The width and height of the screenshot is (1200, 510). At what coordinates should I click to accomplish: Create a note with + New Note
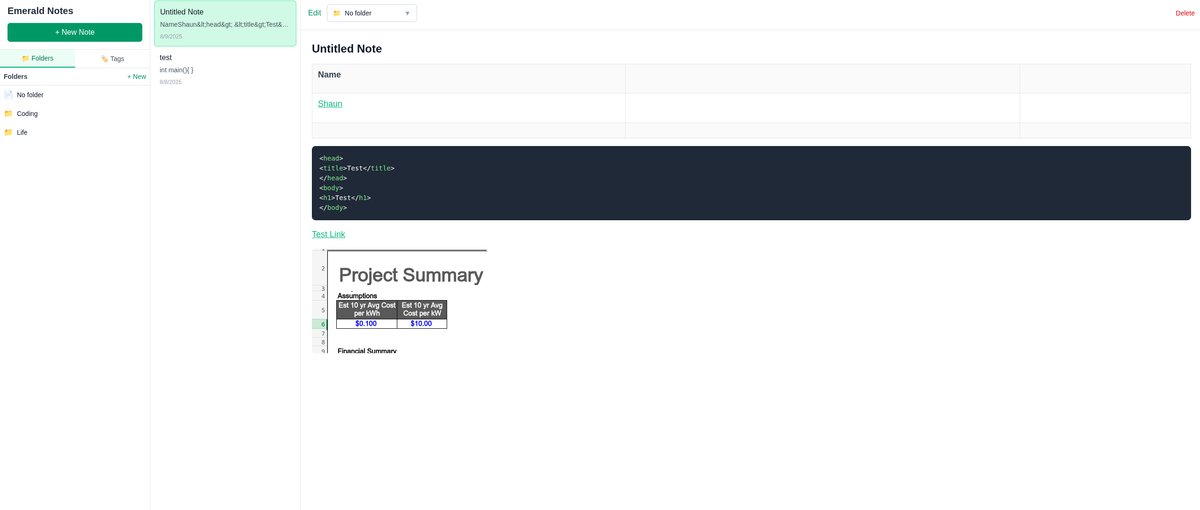pyautogui.click(x=75, y=32)
